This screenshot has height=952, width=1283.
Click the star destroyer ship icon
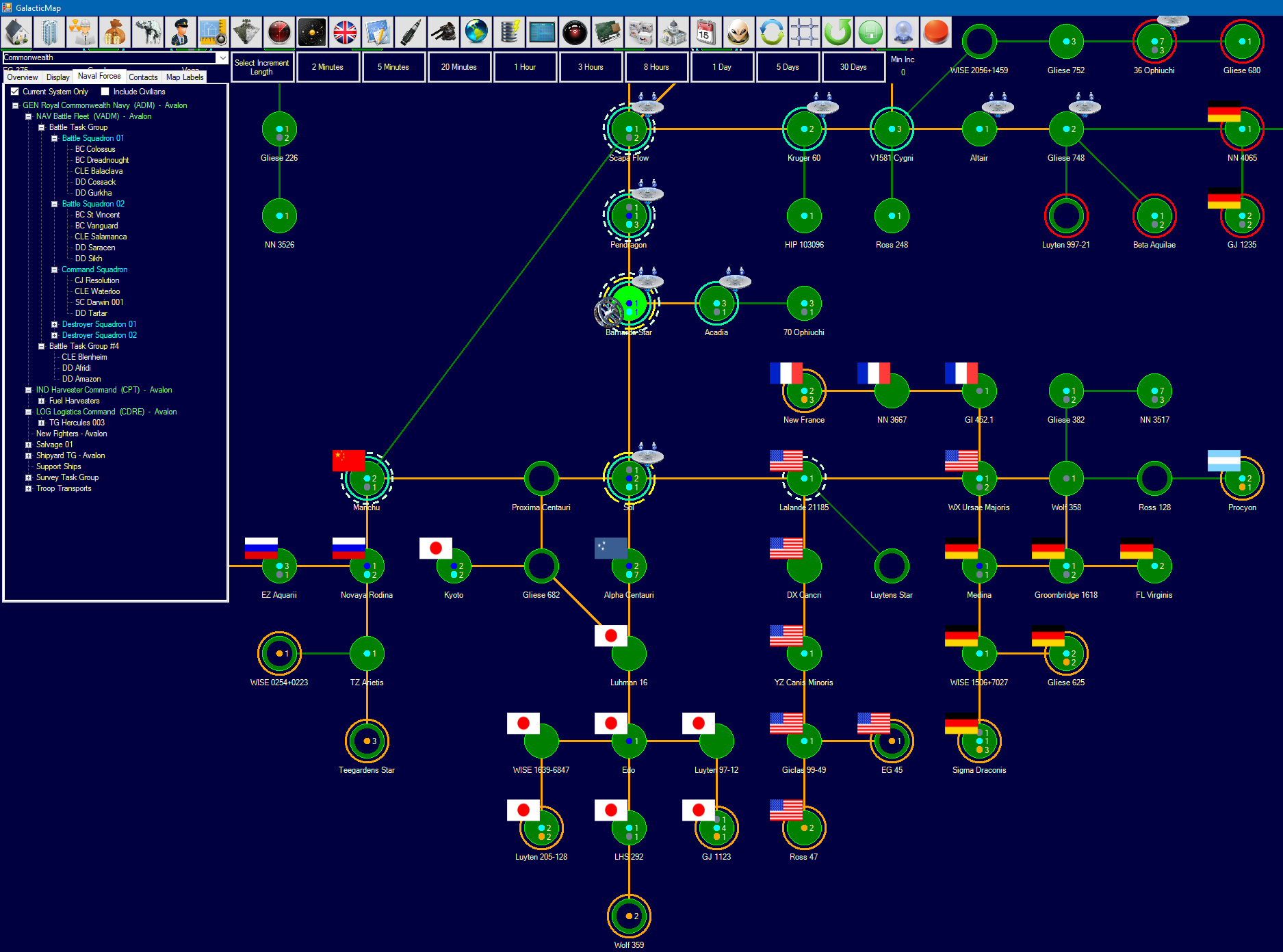tap(246, 32)
